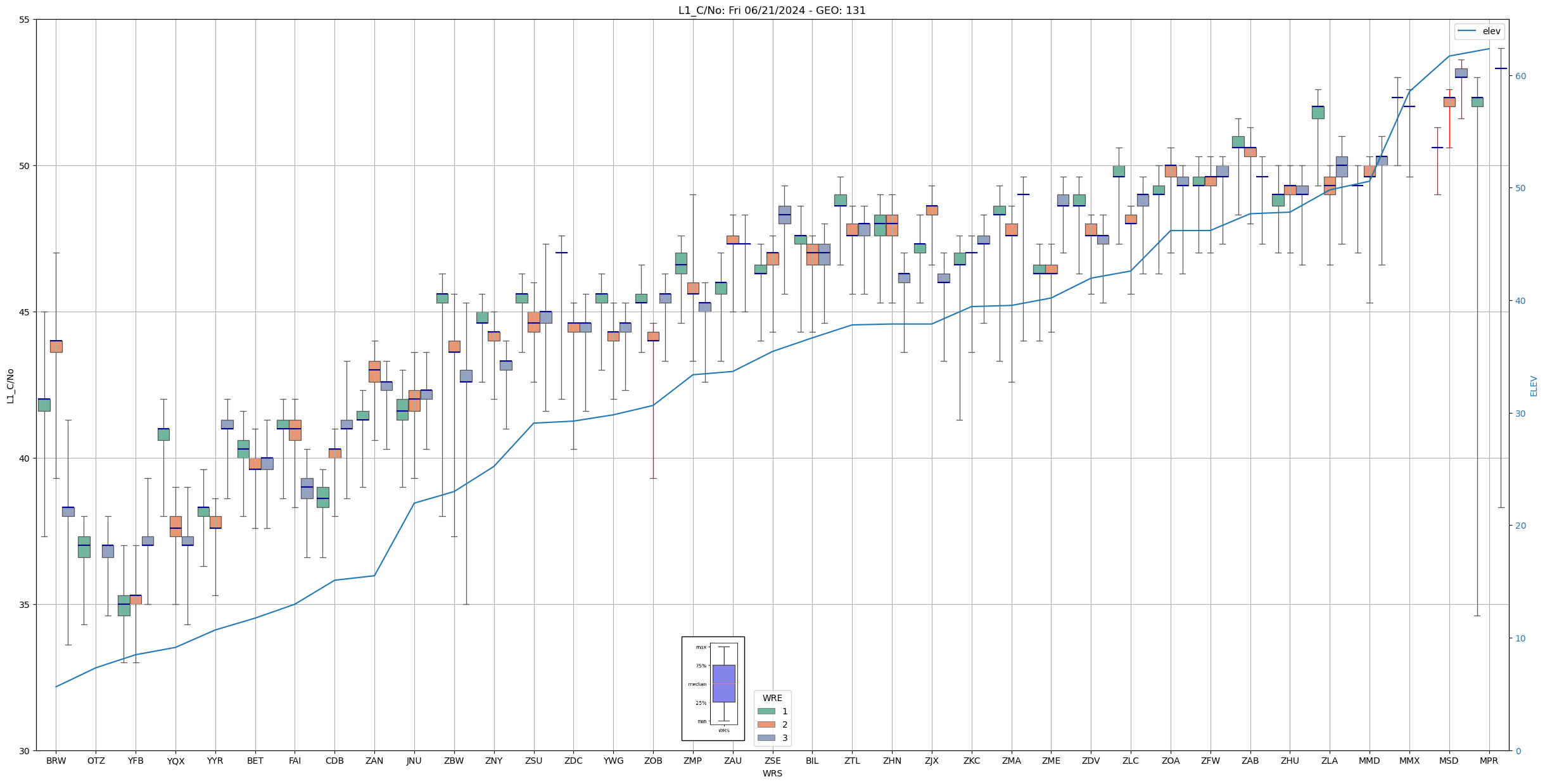This screenshot has height=784, width=1545.
Task: Click the 'ZFW' station tick label
Action: coord(1211,761)
